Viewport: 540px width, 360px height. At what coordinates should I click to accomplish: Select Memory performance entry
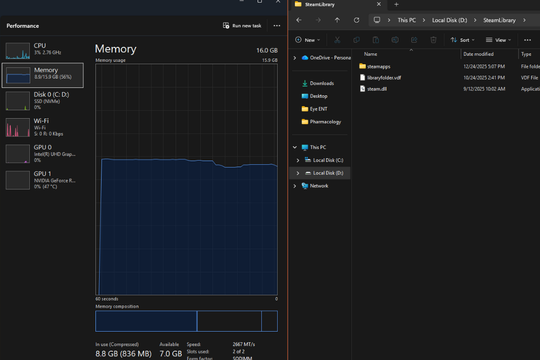click(x=43, y=75)
